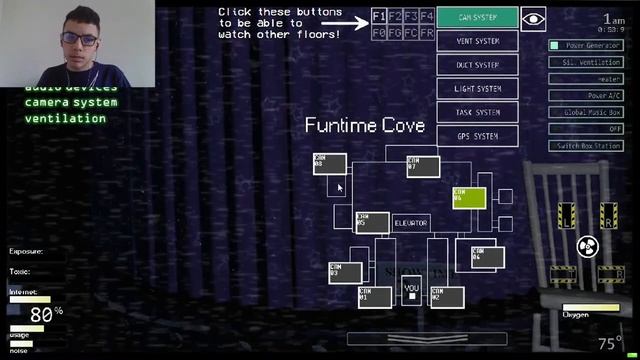
Task: Click the Internet level bar
Action: (30, 300)
